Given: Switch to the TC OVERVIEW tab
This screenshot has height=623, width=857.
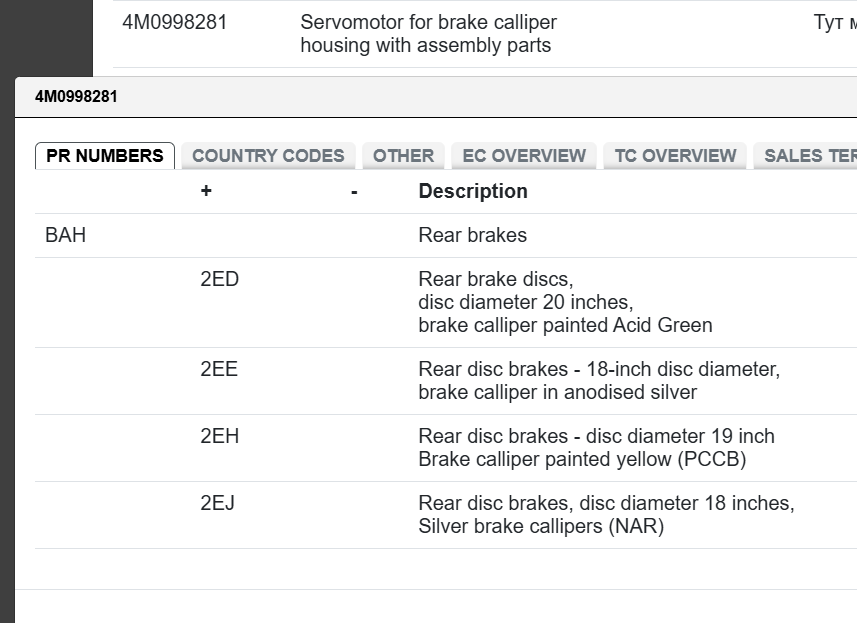Looking at the screenshot, I should pyautogui.click(x=675, y=156).
